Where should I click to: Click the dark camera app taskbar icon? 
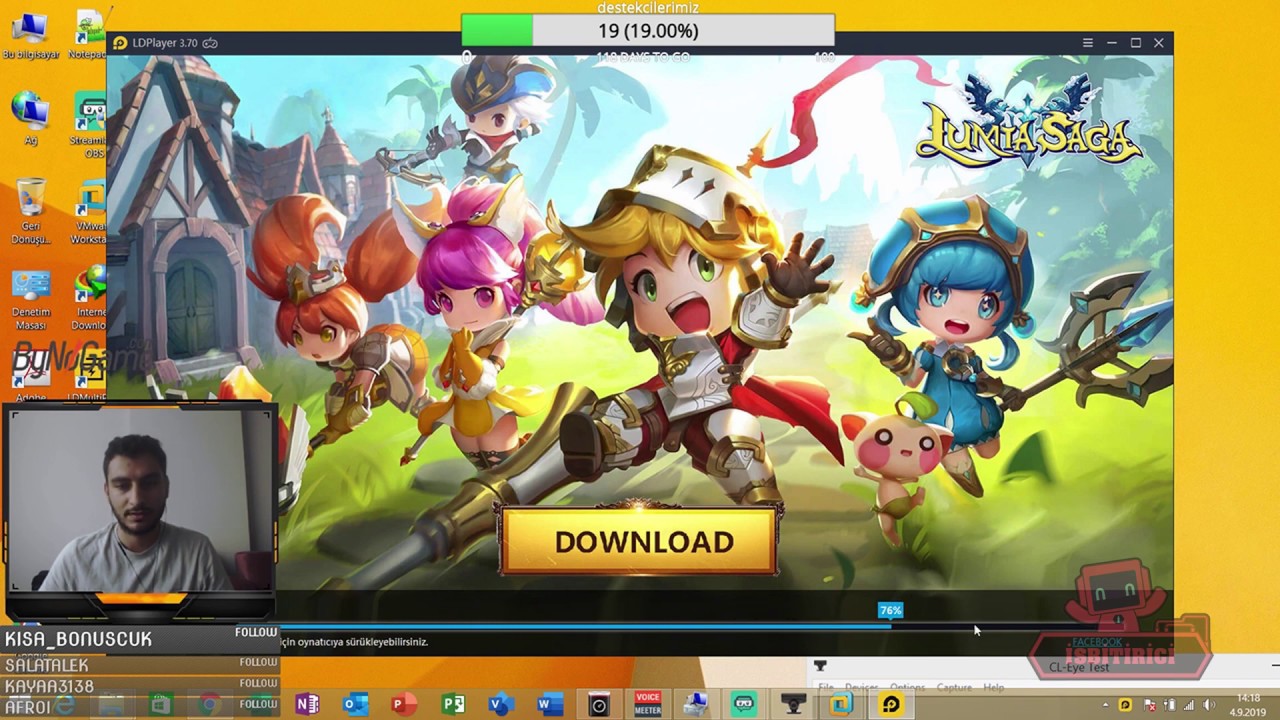tap(598, 705)
